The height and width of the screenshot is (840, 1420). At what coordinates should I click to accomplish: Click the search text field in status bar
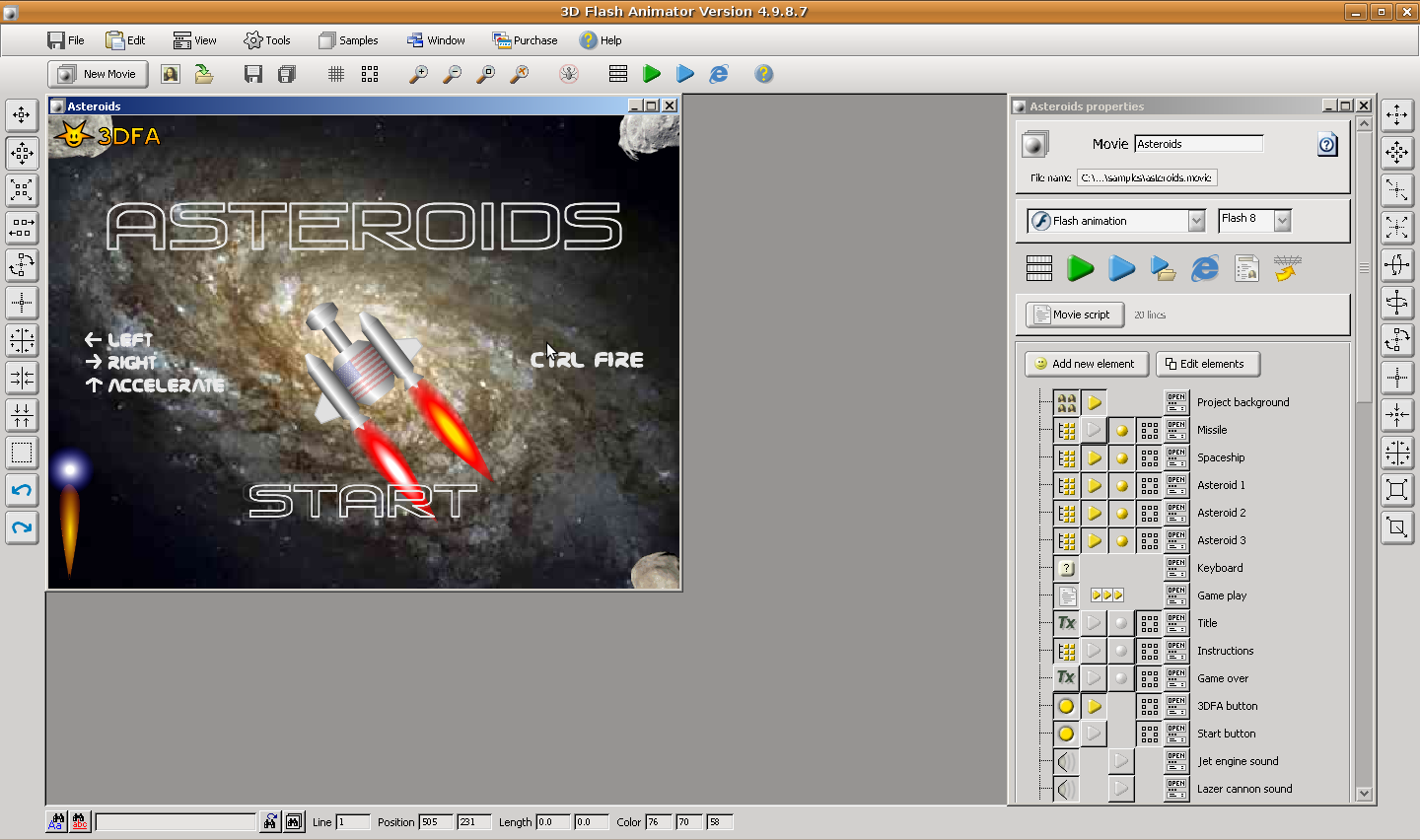[x=176, y=822]
